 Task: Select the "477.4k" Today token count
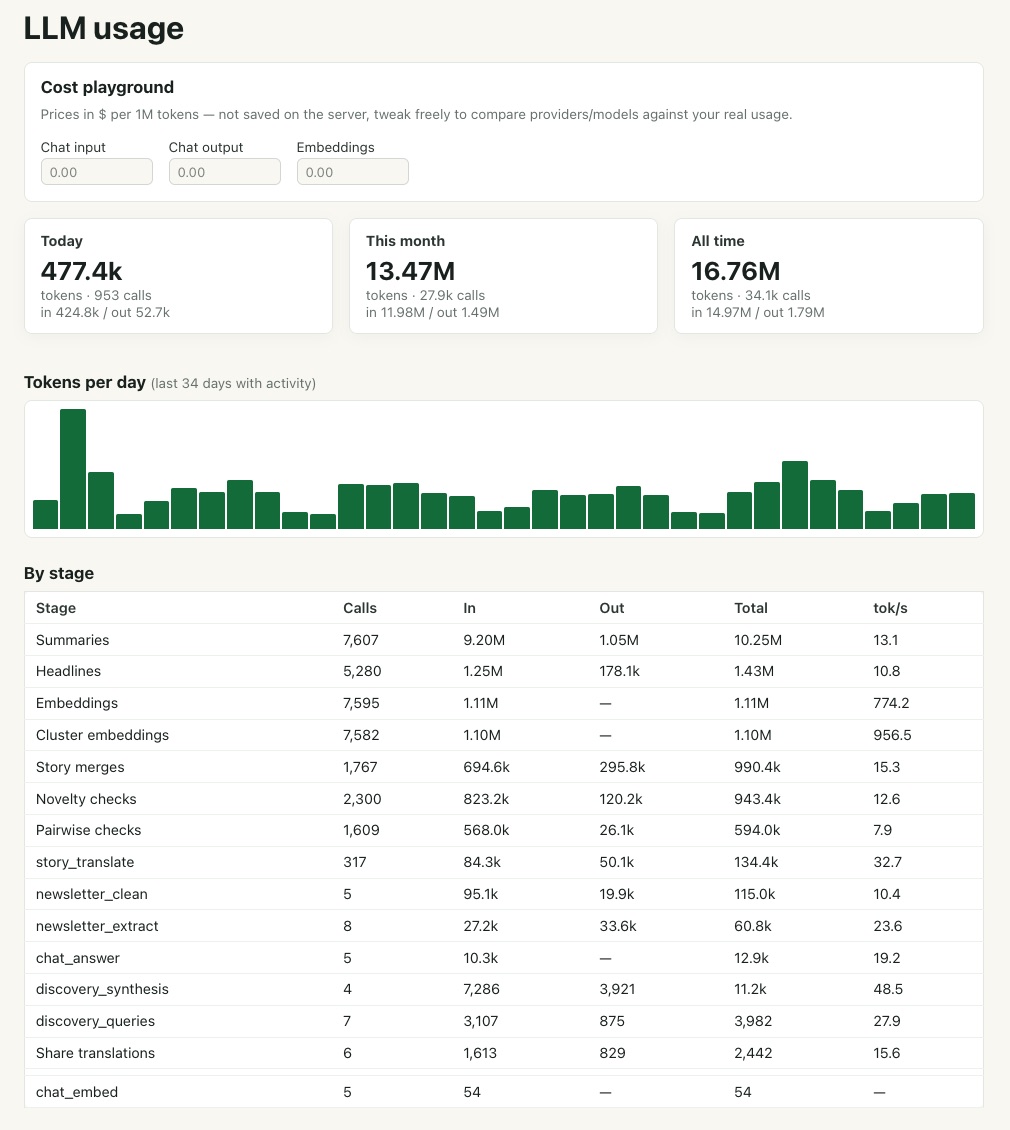[81, 271]
